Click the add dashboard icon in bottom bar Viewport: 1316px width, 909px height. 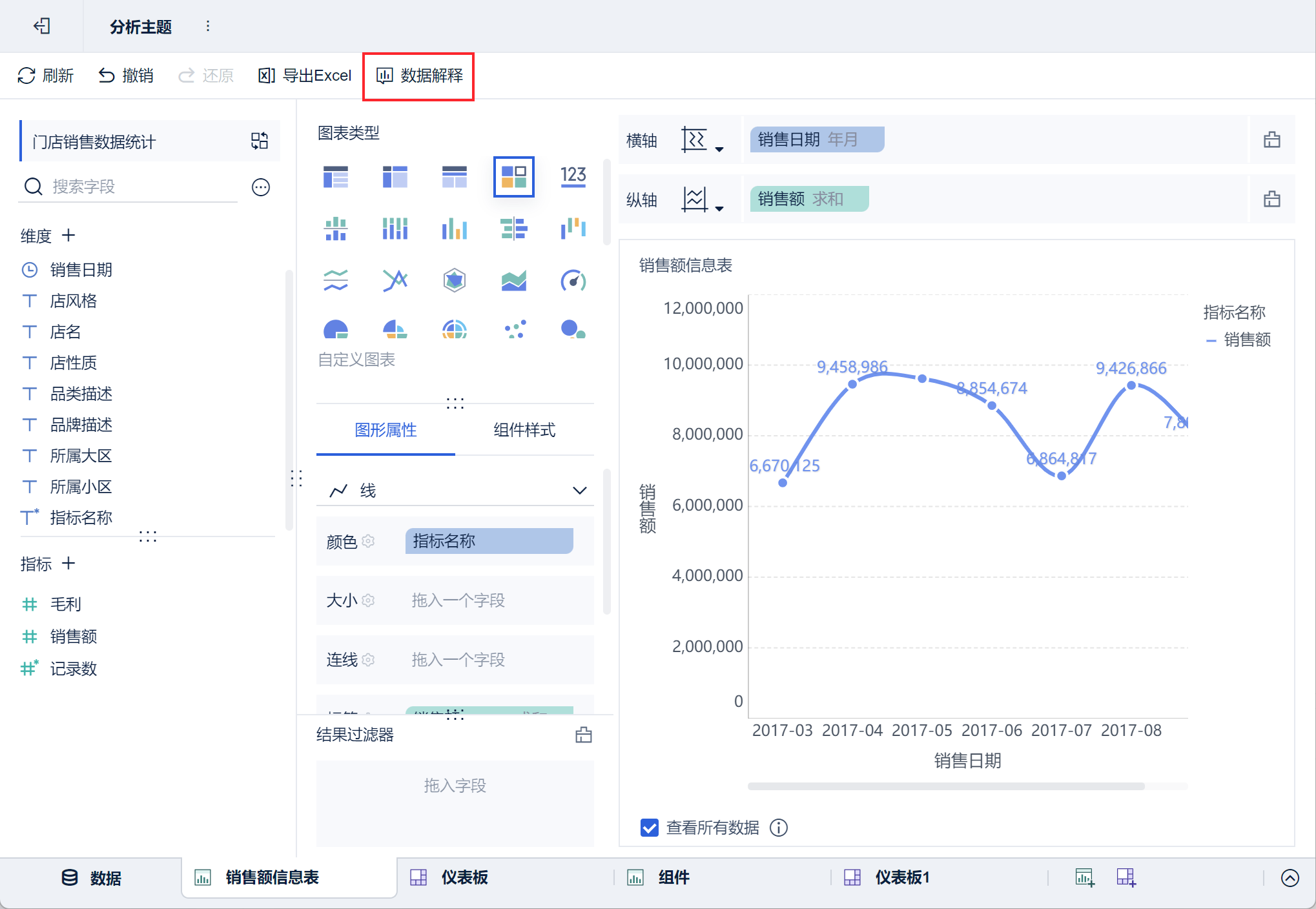[x=1126, y=877]
